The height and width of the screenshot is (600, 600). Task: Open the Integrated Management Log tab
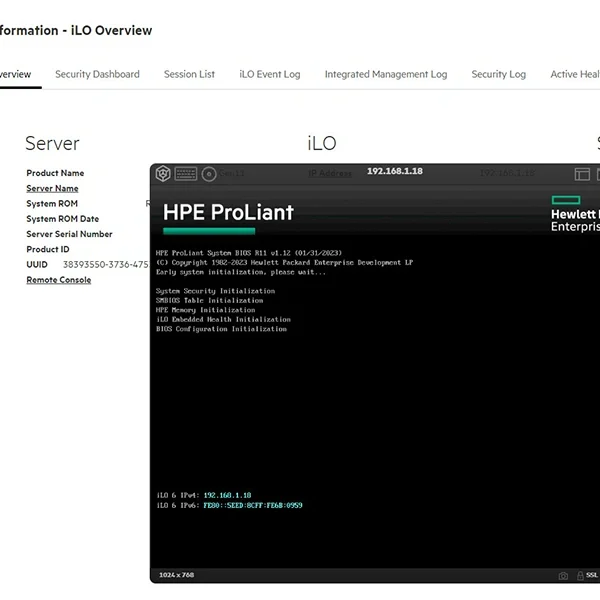(385, 74)
